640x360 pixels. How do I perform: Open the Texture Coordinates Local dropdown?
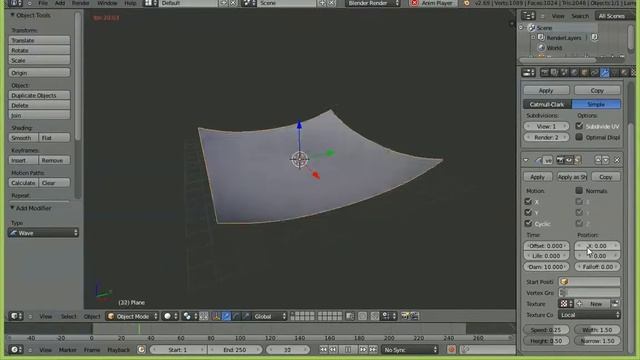point(589,315)
